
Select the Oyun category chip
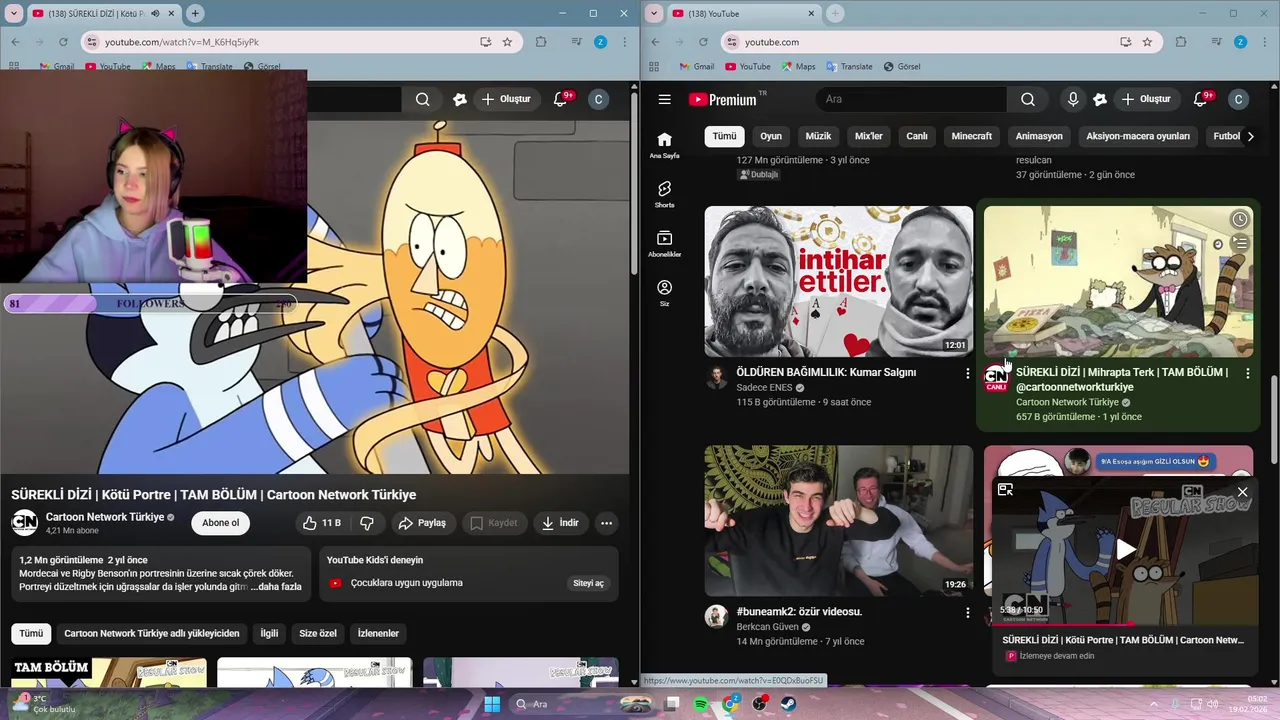pyautogui.click(x=771, y=136)
